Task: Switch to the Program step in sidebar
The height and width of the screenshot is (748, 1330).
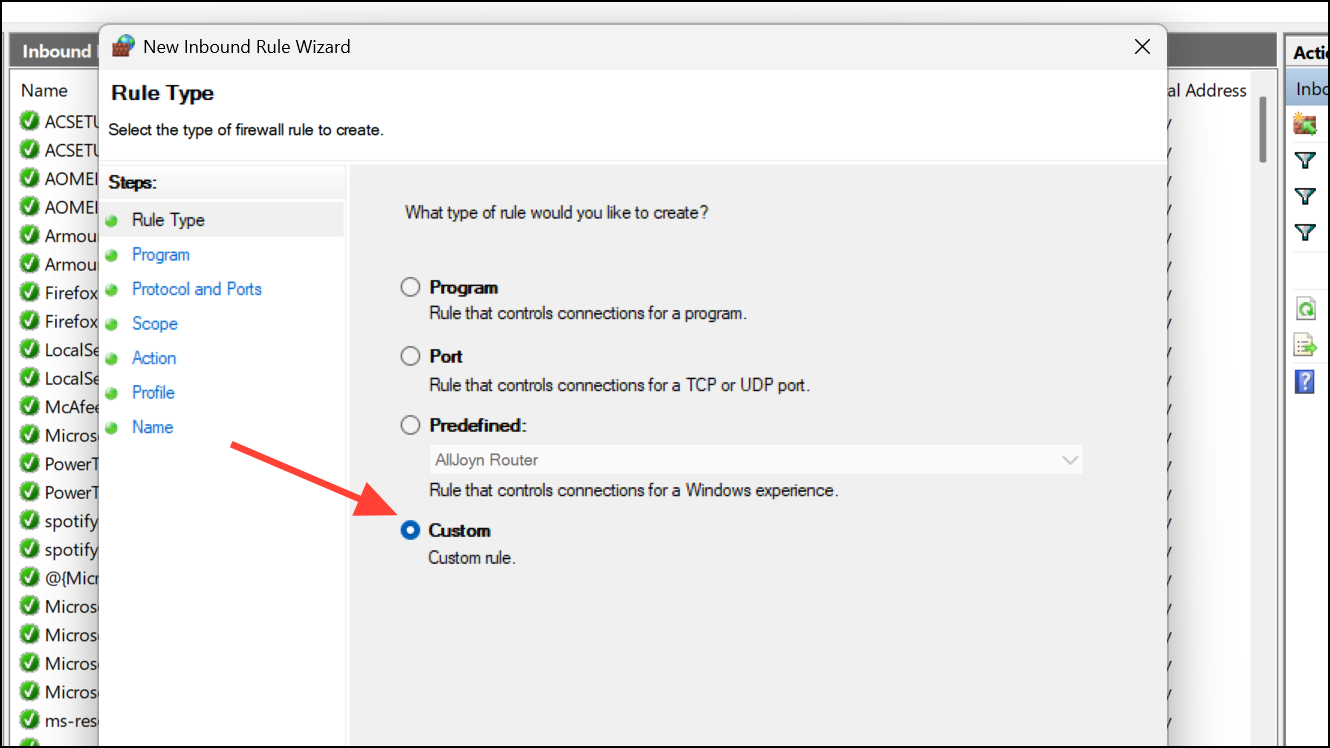Action: coord(161,255)
